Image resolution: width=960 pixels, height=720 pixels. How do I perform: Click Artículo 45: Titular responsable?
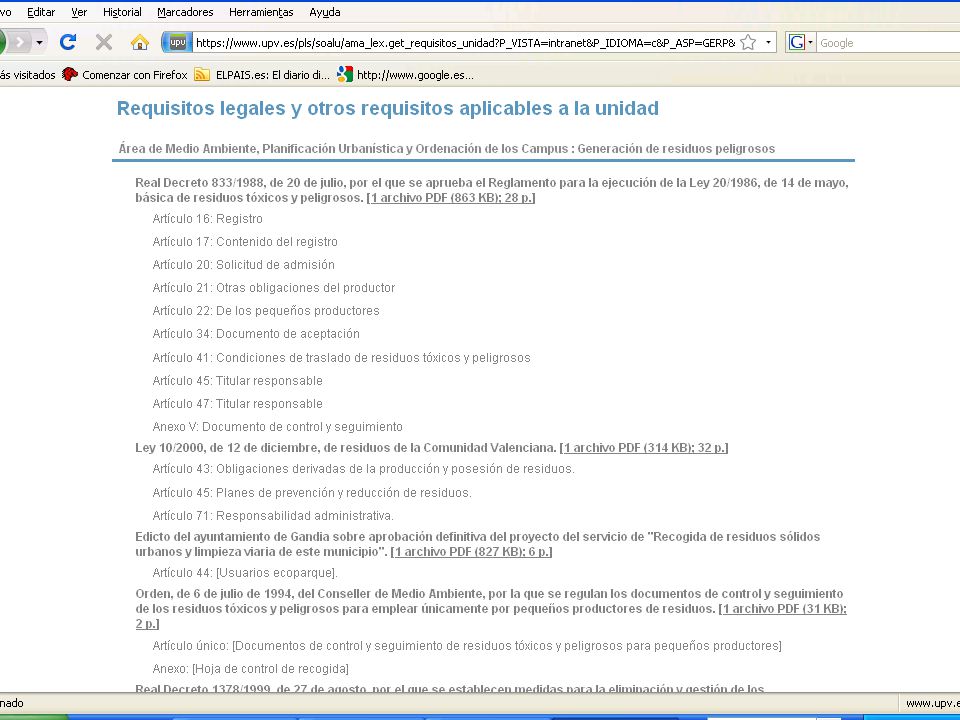pos(238,381)
